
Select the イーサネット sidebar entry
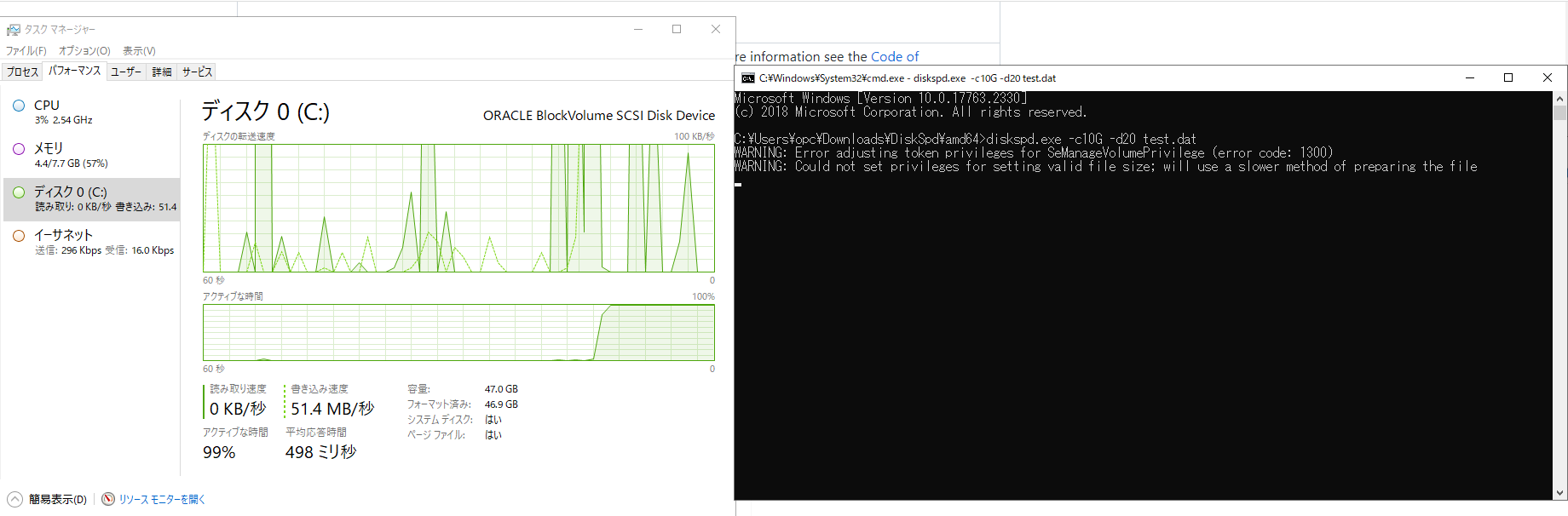click(91, 242)
